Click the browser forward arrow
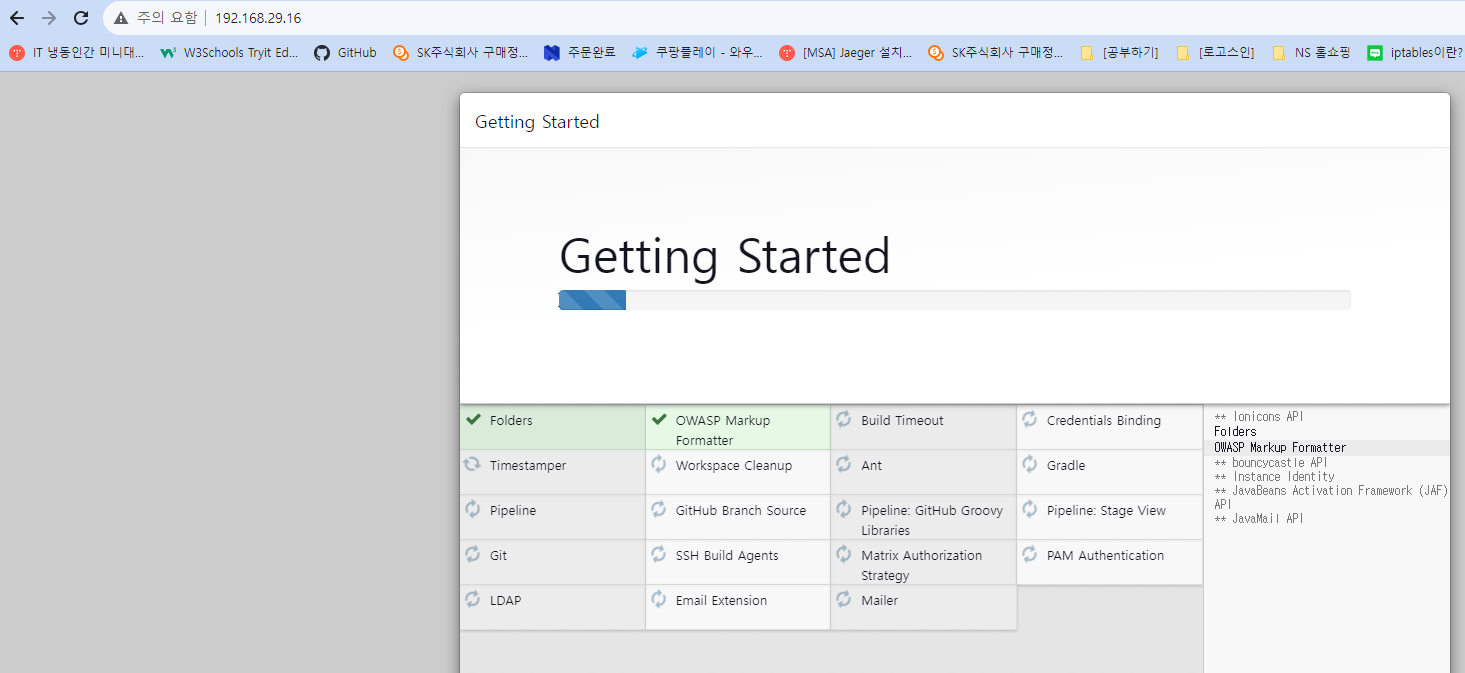 coord(49,18)
